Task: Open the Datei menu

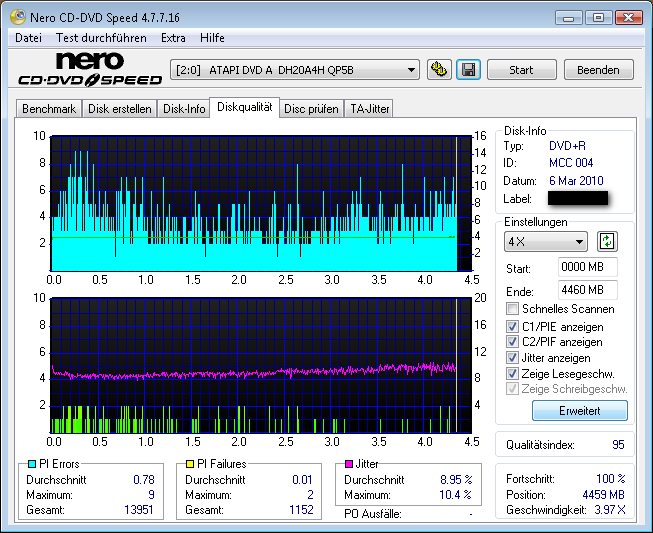Action: point(28,38)
